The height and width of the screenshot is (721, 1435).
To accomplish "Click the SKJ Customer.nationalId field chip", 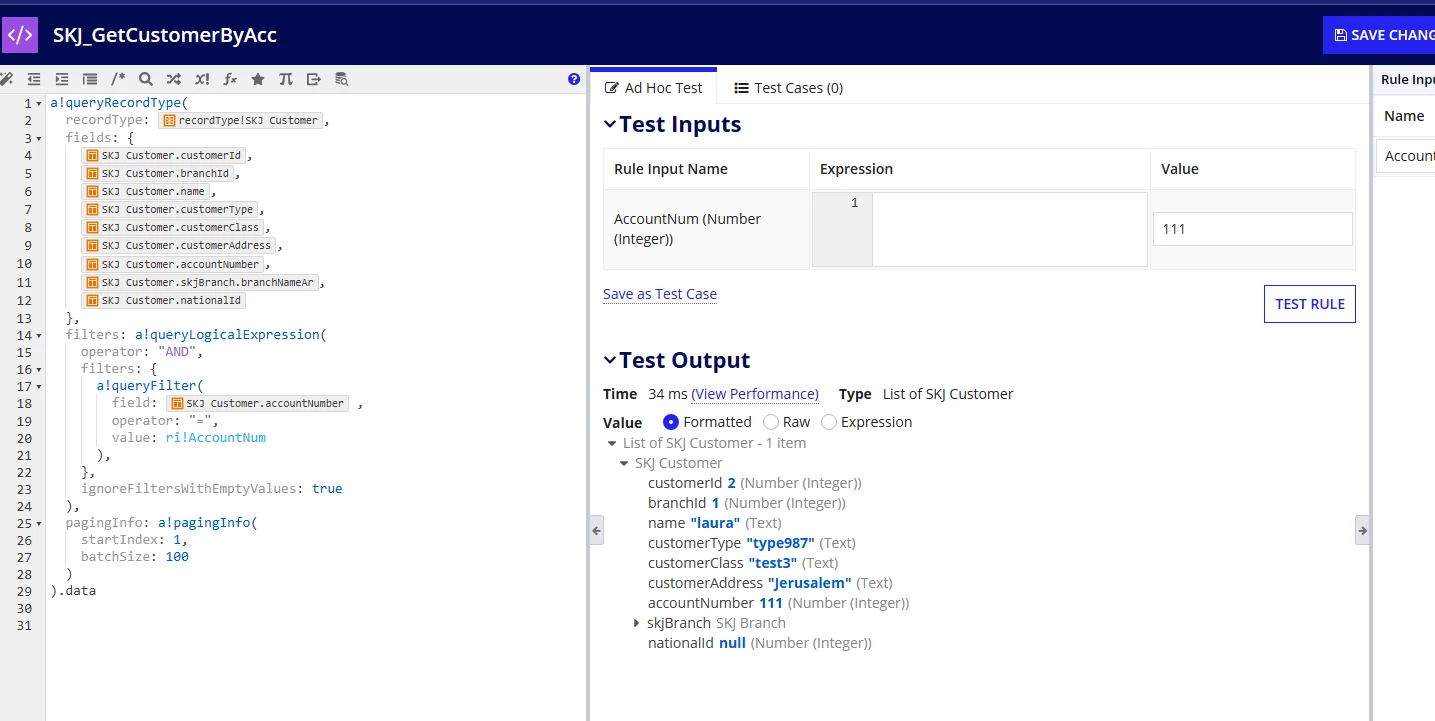I will 164,300.
